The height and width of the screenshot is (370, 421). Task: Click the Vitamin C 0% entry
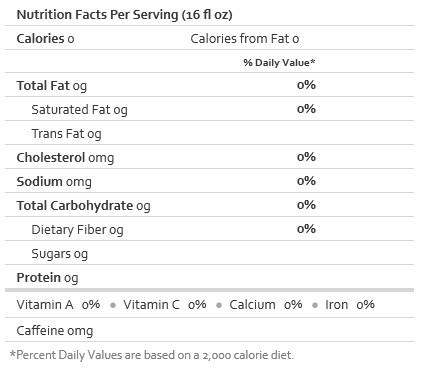tap(165, 305)
